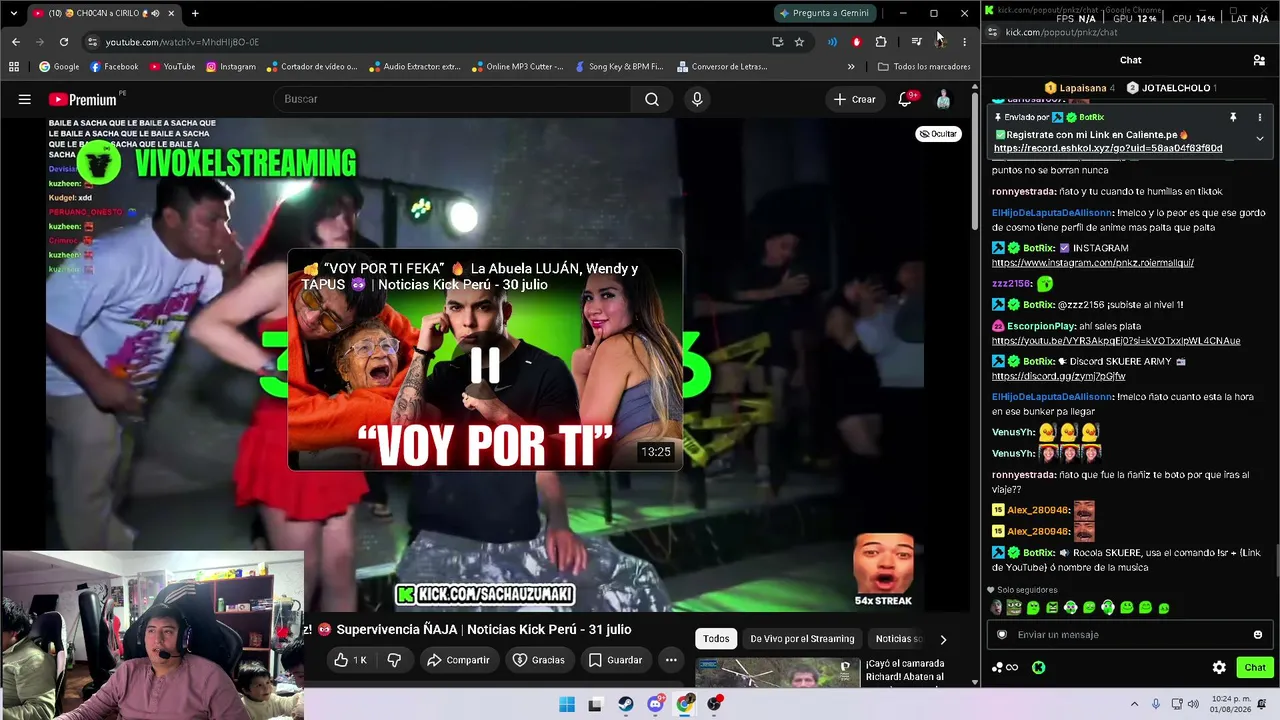
Task: Open the discord.gg link in chat
Action: pyautogui.click(x=1059, y=377)
